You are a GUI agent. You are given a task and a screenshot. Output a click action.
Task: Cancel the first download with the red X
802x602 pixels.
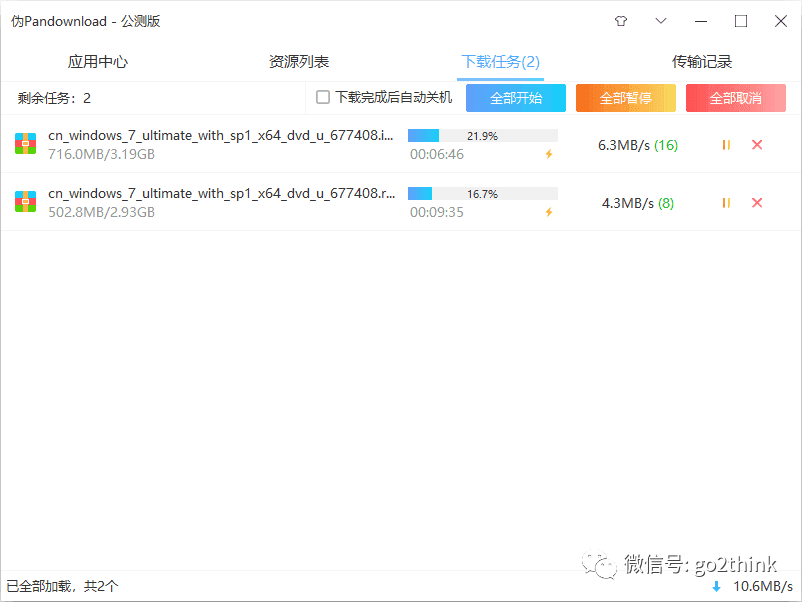point(757,144)
